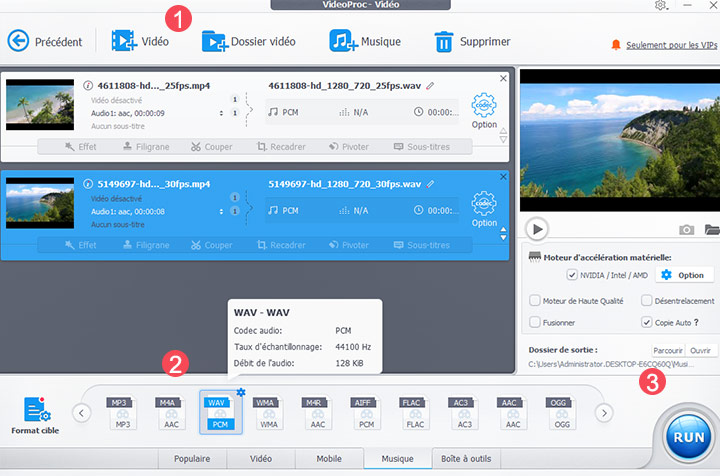720x476 pixels.
Task: Switch to the Populaire tab
Action: (x=192, y=459)
